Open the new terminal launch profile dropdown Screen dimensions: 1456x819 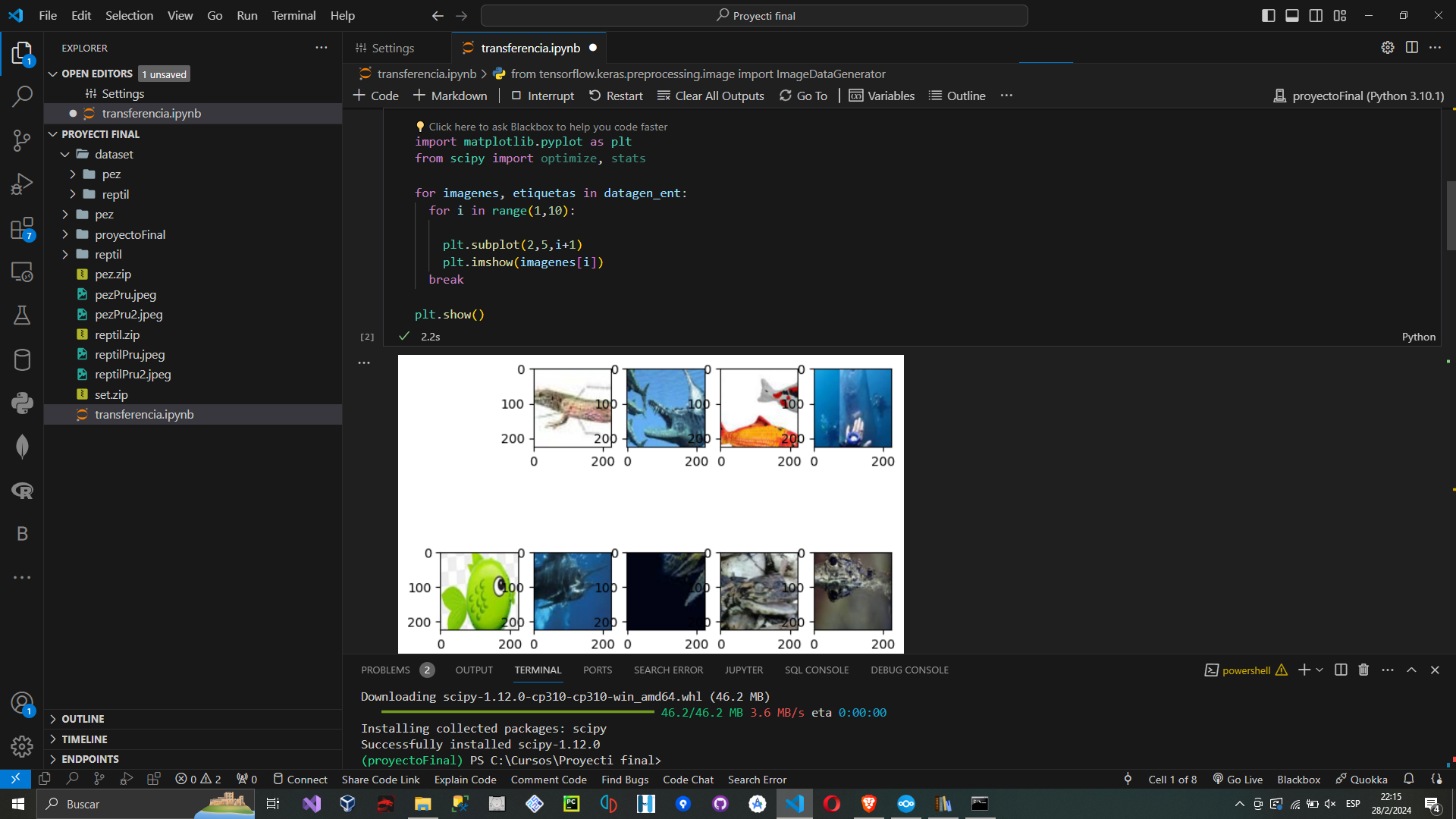point(1319,670)
